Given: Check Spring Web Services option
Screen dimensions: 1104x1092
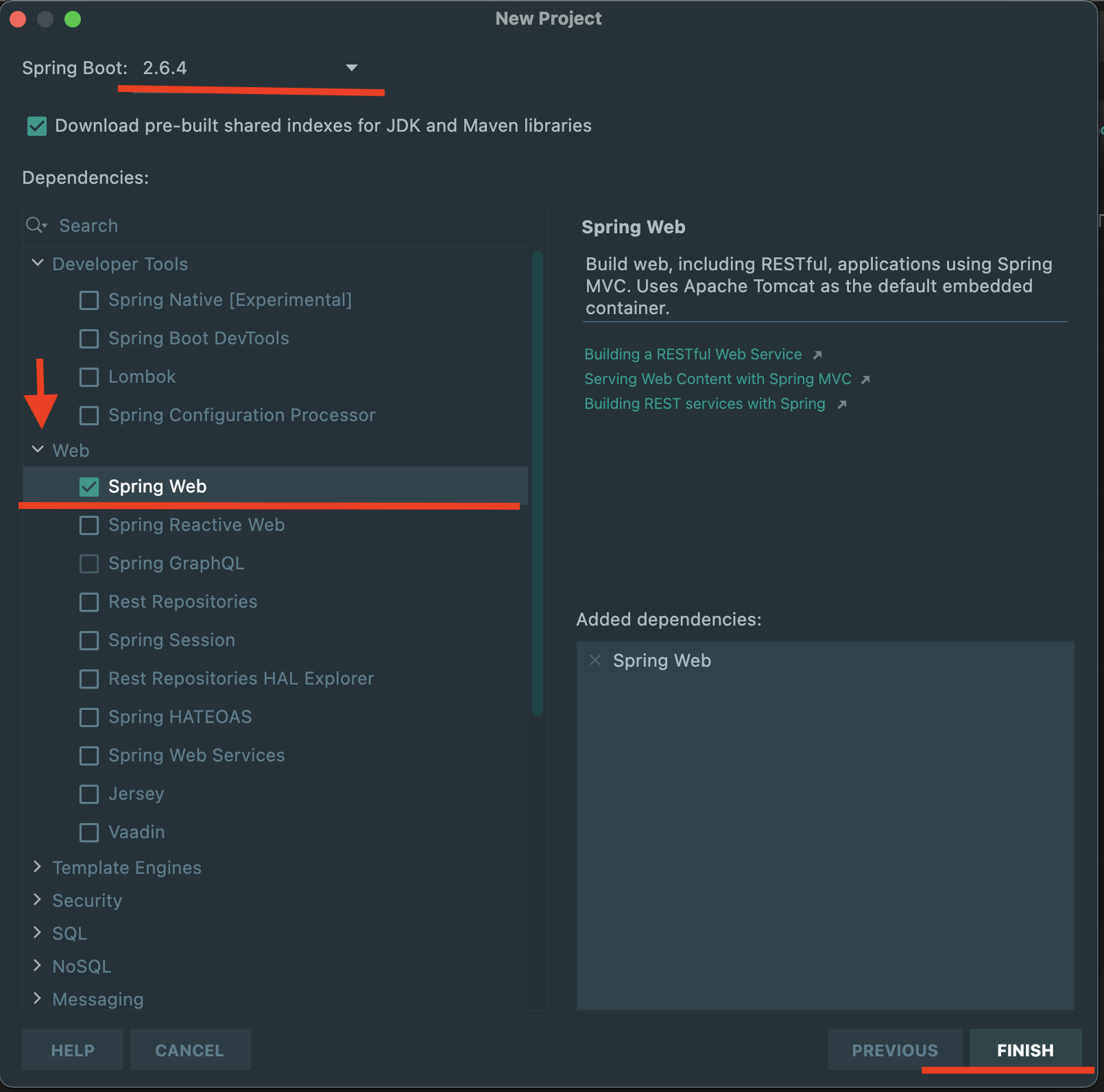Looking at the screenshot, I should pyautogui.click(x=89, y=756).
